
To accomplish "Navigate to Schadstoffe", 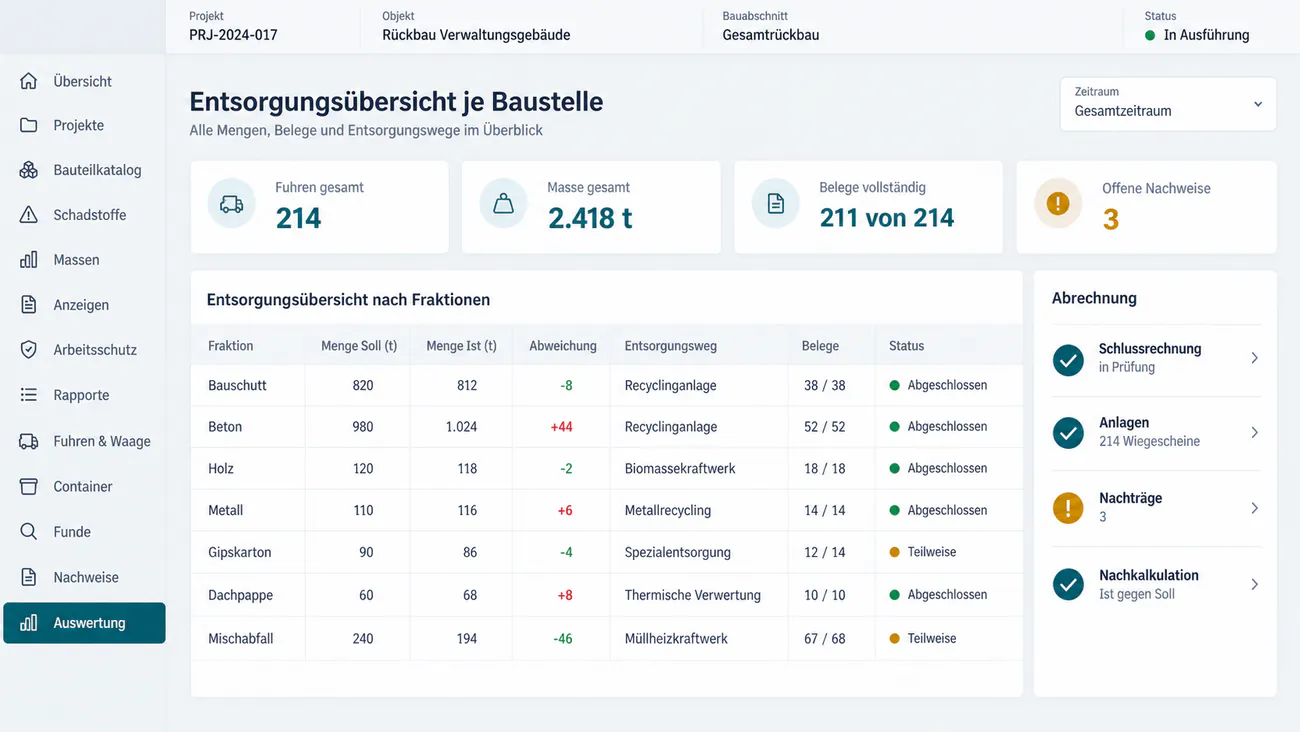I will [x=84, y=215].
